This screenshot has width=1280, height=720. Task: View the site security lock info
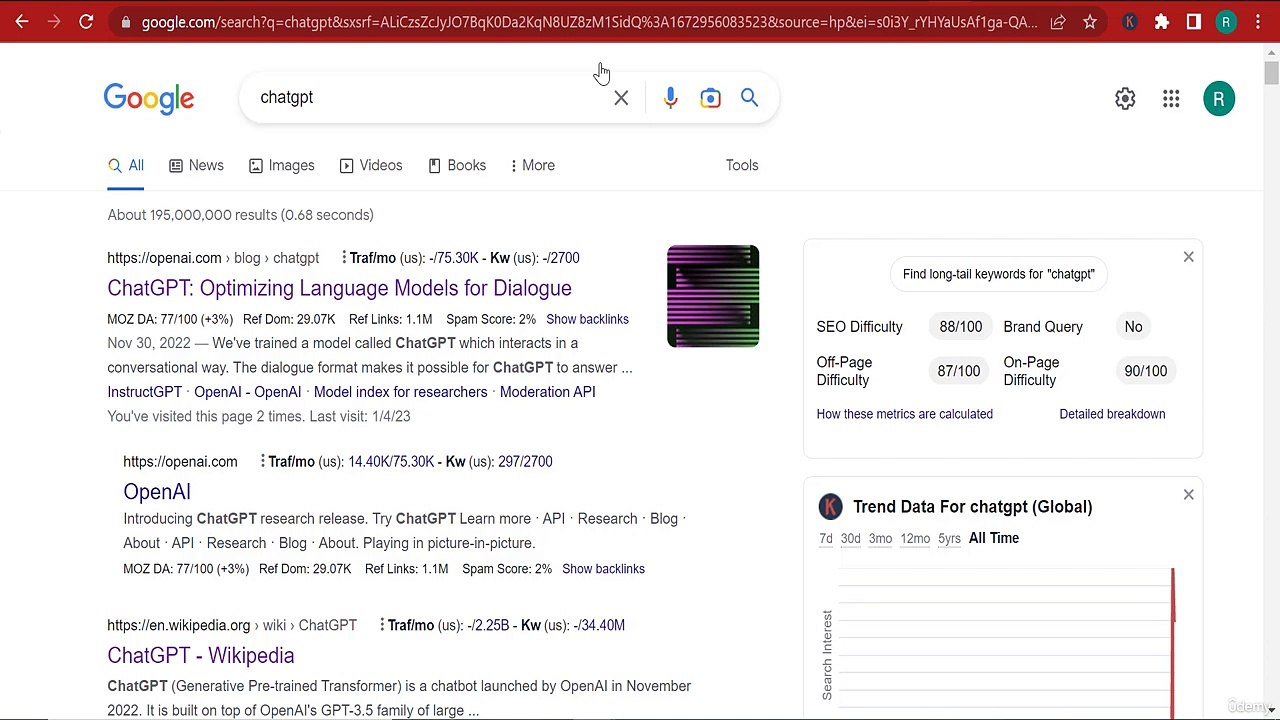click(x=124, y=21)
